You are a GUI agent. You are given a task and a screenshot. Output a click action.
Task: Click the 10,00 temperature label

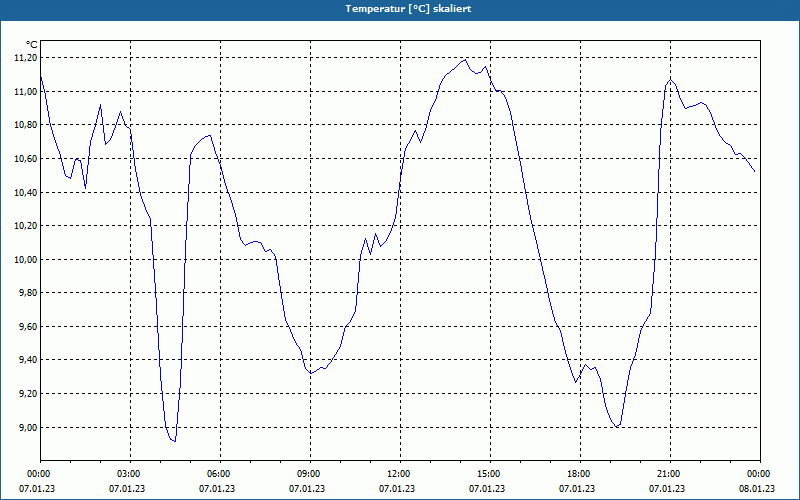coord(26,259)
